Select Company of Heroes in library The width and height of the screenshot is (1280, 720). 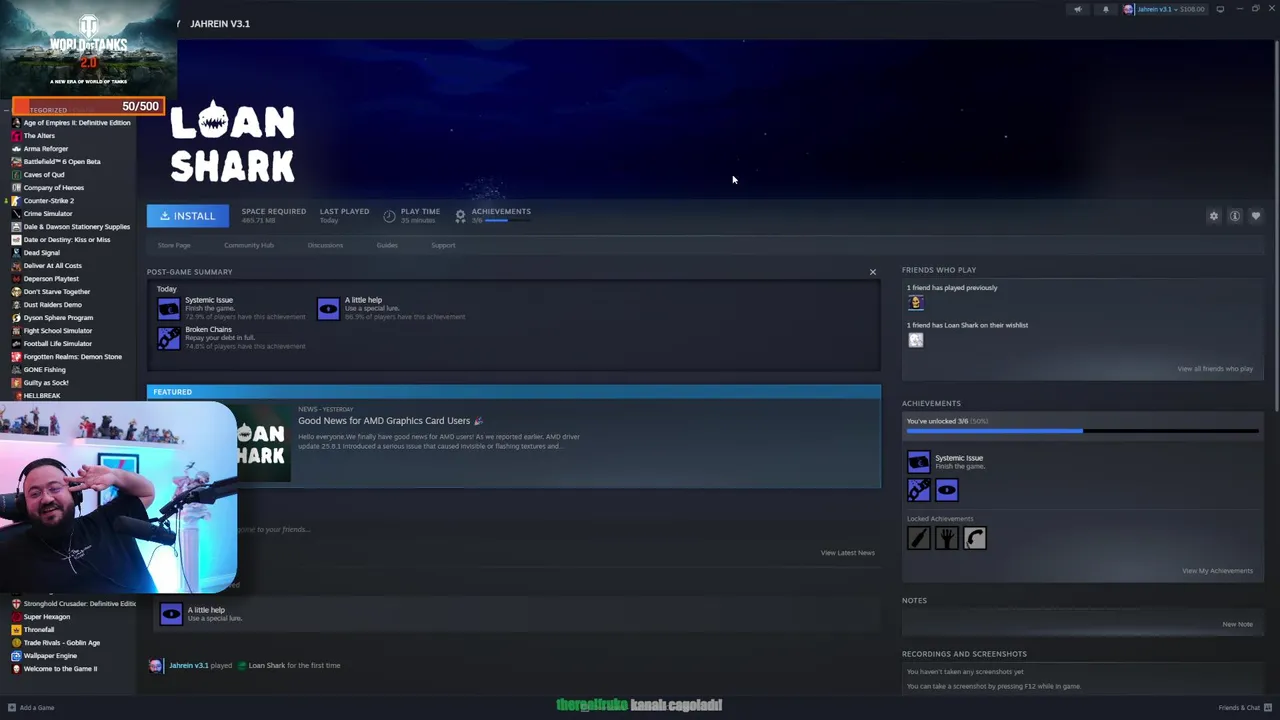[54, 187]
